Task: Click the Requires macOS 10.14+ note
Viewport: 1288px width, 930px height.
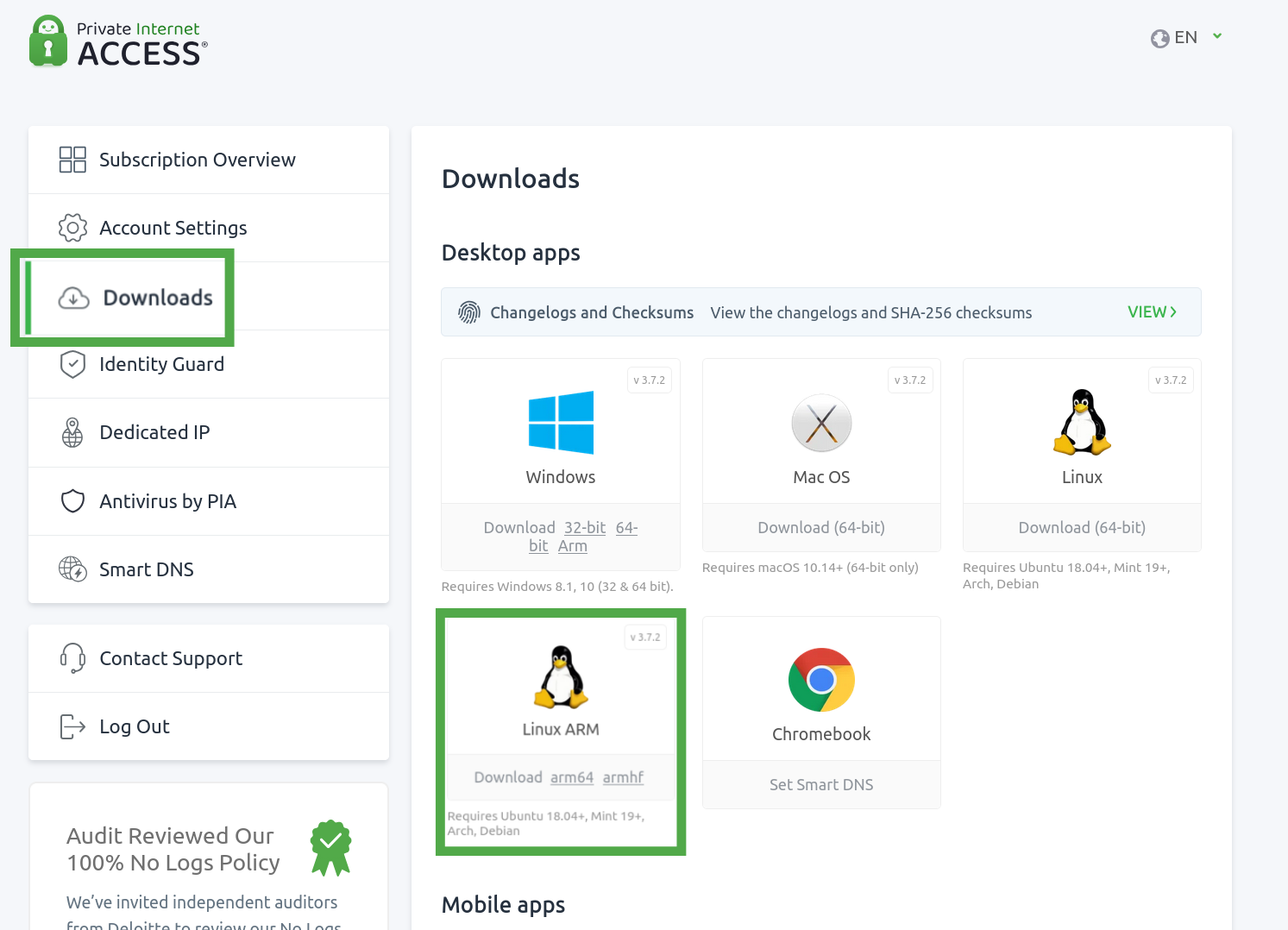Action: pyautogui.click(x=810, y=568)
